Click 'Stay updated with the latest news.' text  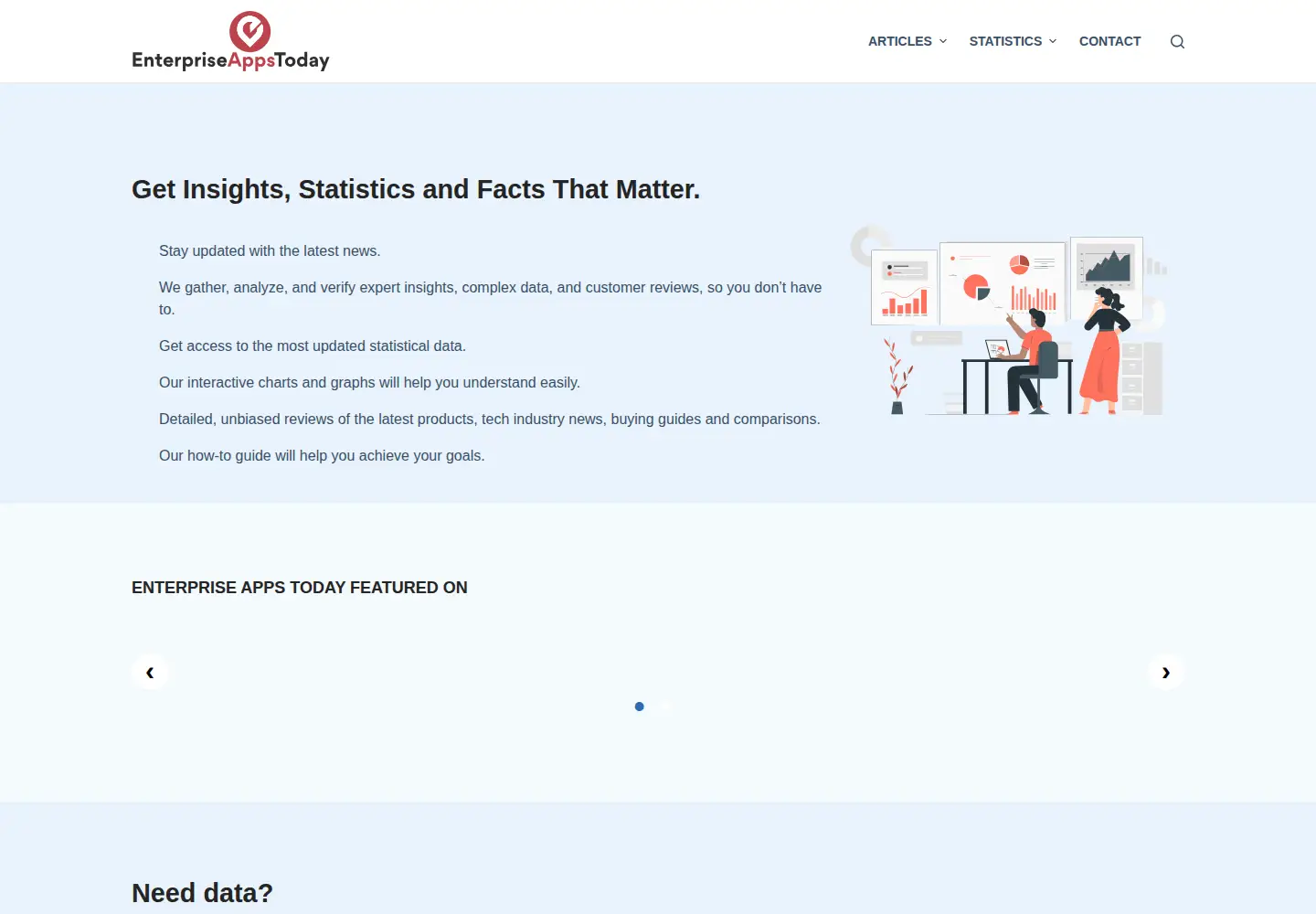pos(270,250)
